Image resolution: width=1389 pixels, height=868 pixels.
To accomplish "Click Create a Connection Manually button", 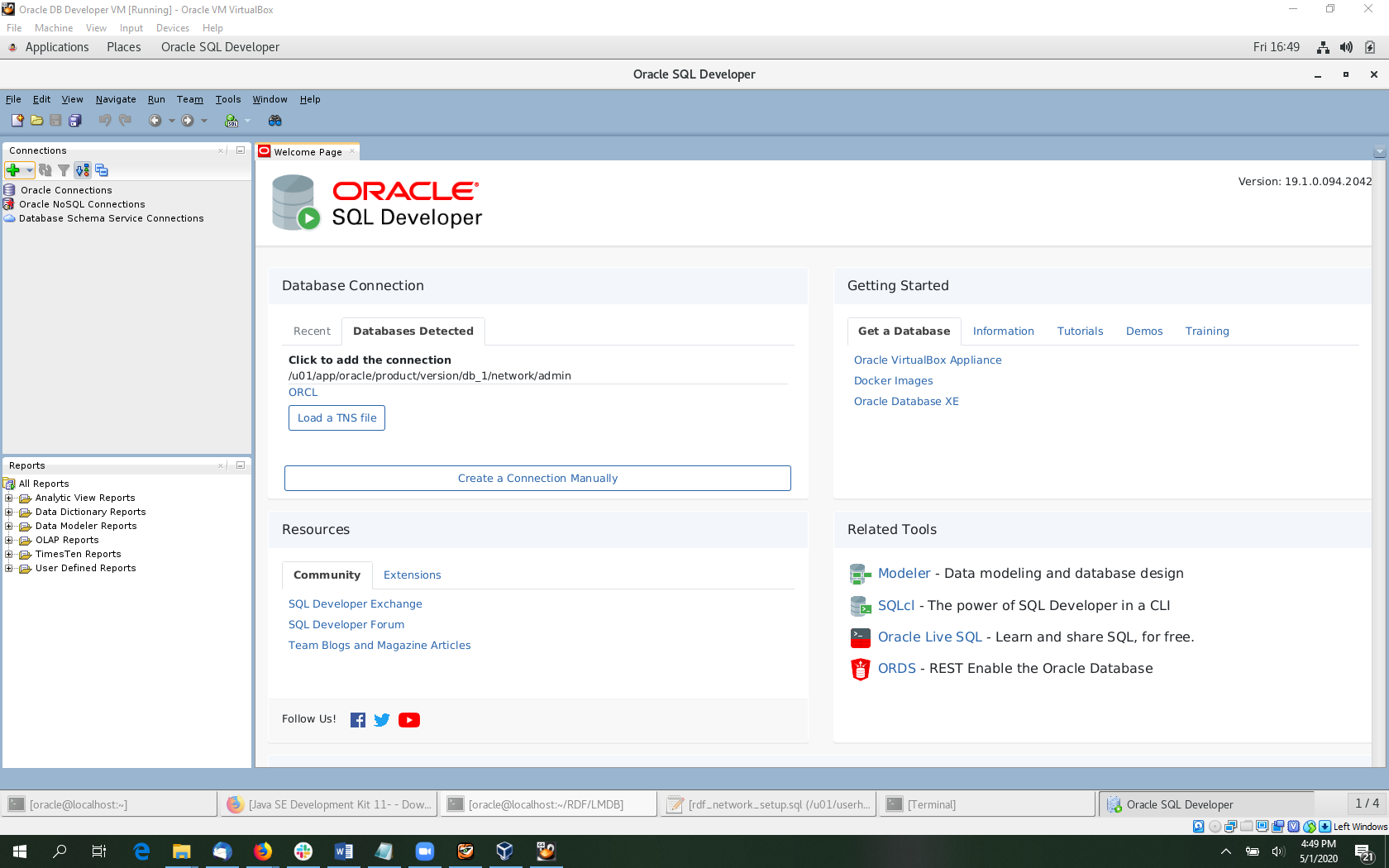I will coord(537,479).
